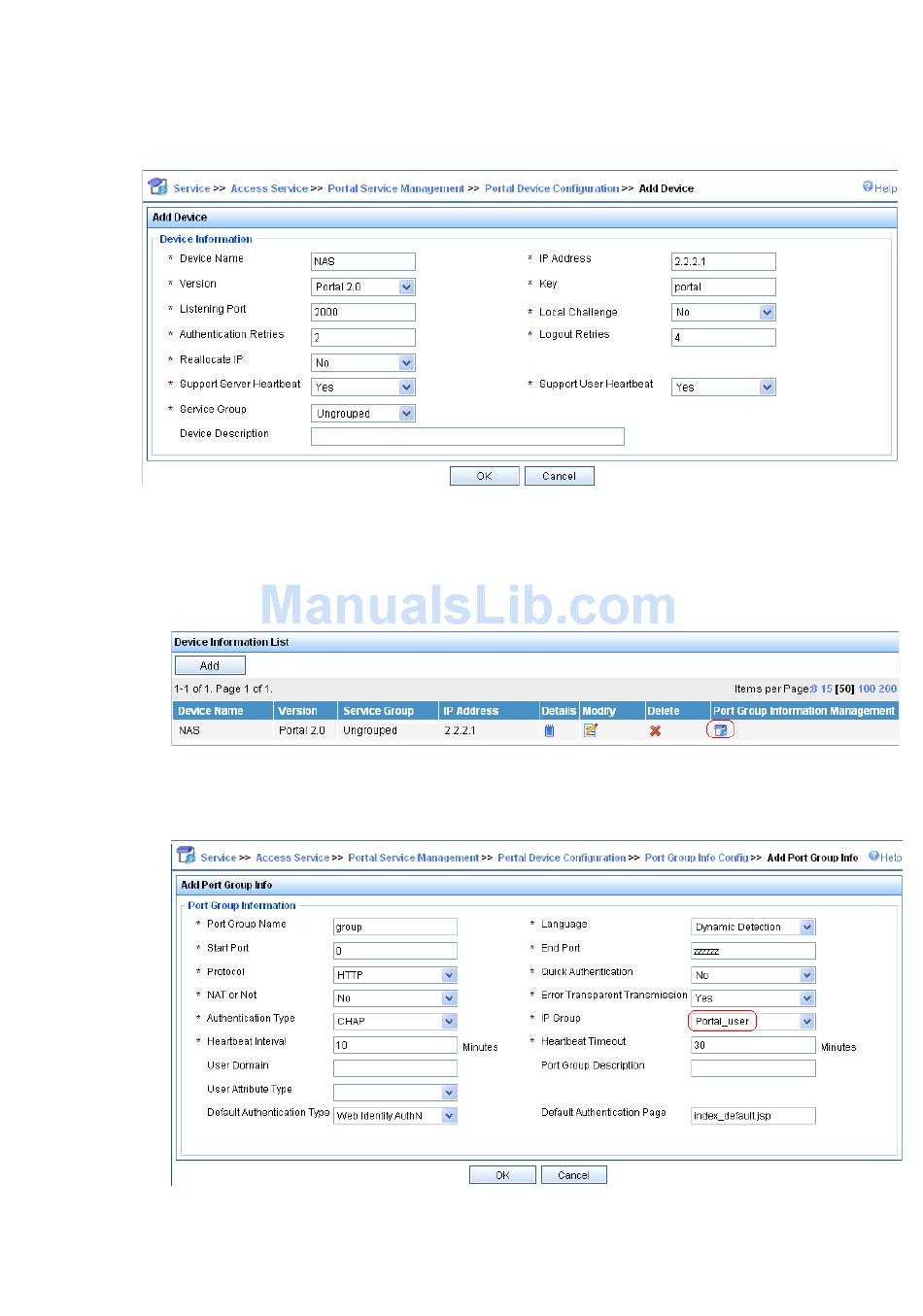Click Portal Device Configuration breadcrumb in Port Group page
This screenshot has height=1316, width=923.
pos(562,858)
